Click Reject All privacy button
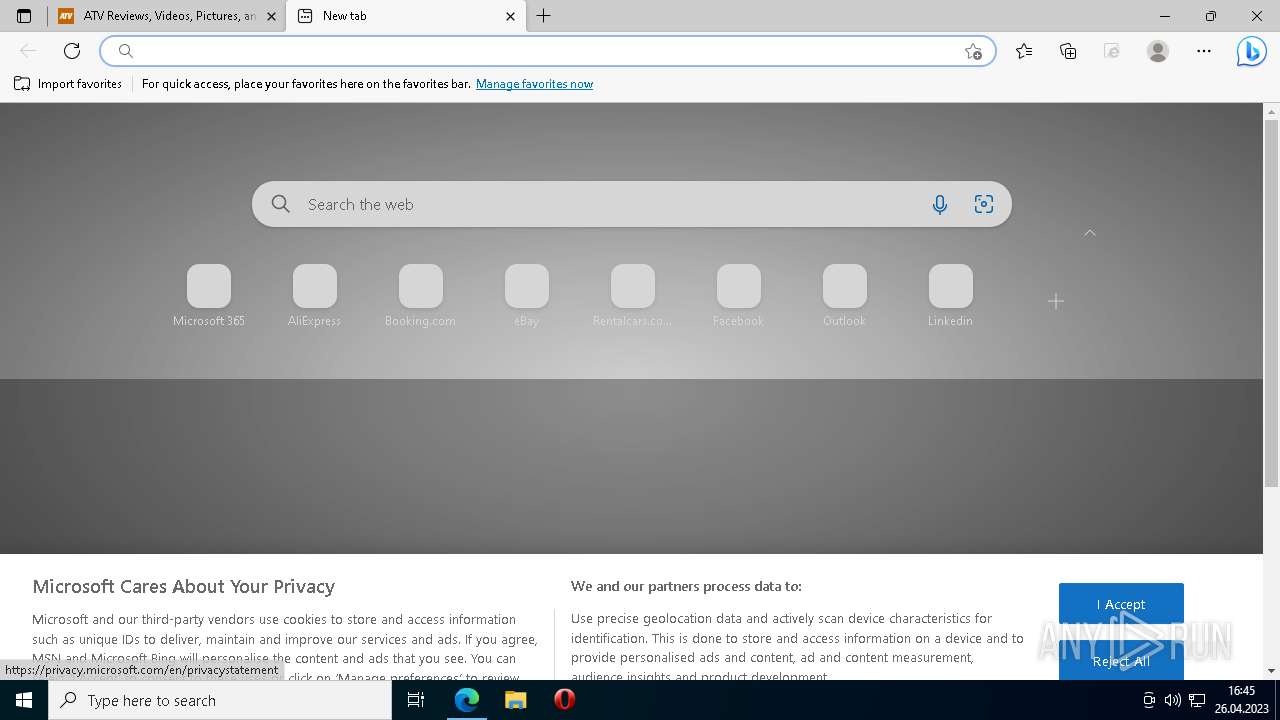This screenshot has width=1280, height=720. [x=1121, y=661]
